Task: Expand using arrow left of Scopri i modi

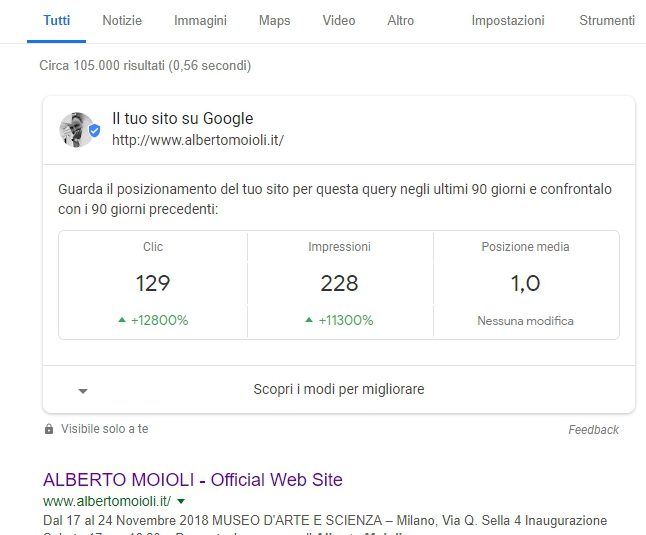Action: [83, 390]
